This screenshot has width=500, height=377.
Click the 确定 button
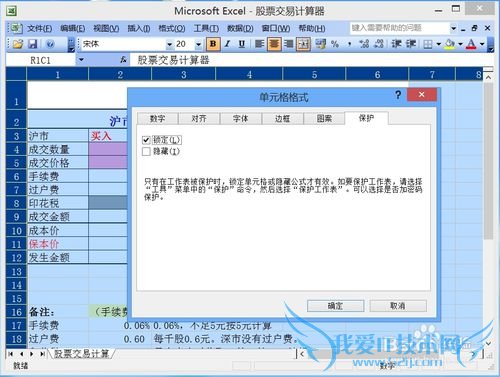click(x=335, y=306)
